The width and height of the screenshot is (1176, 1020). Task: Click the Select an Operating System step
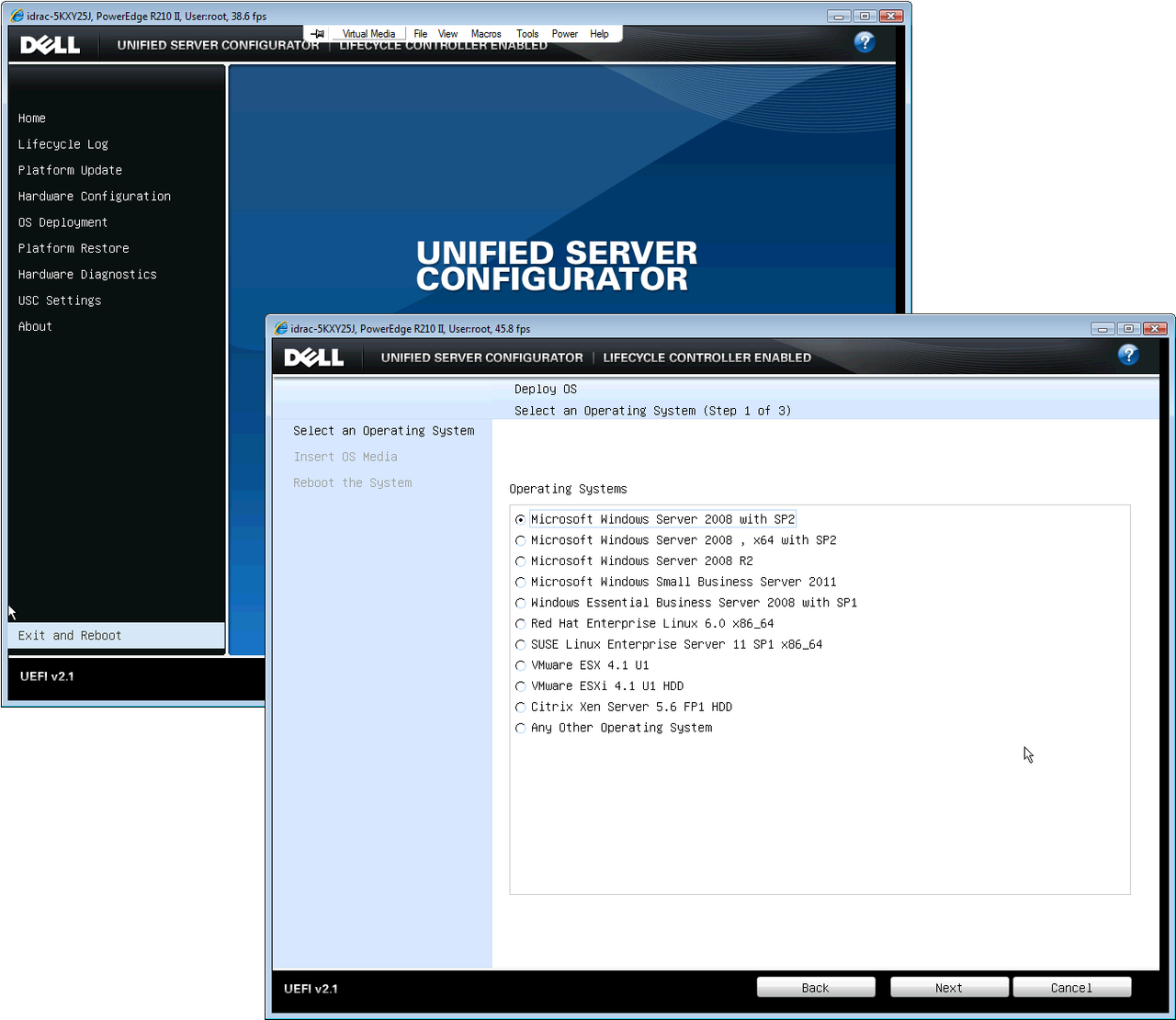click(x=384, y=431)
